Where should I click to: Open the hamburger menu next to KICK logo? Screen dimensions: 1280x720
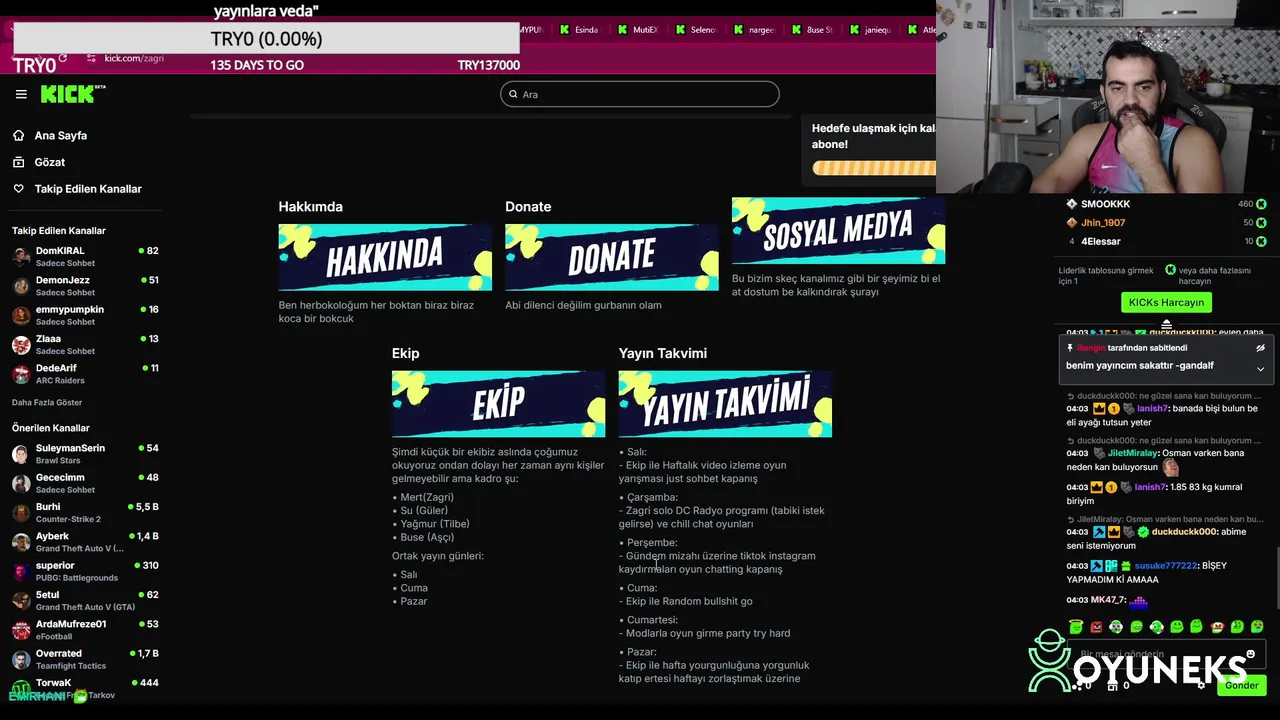(x=21, y=94)
